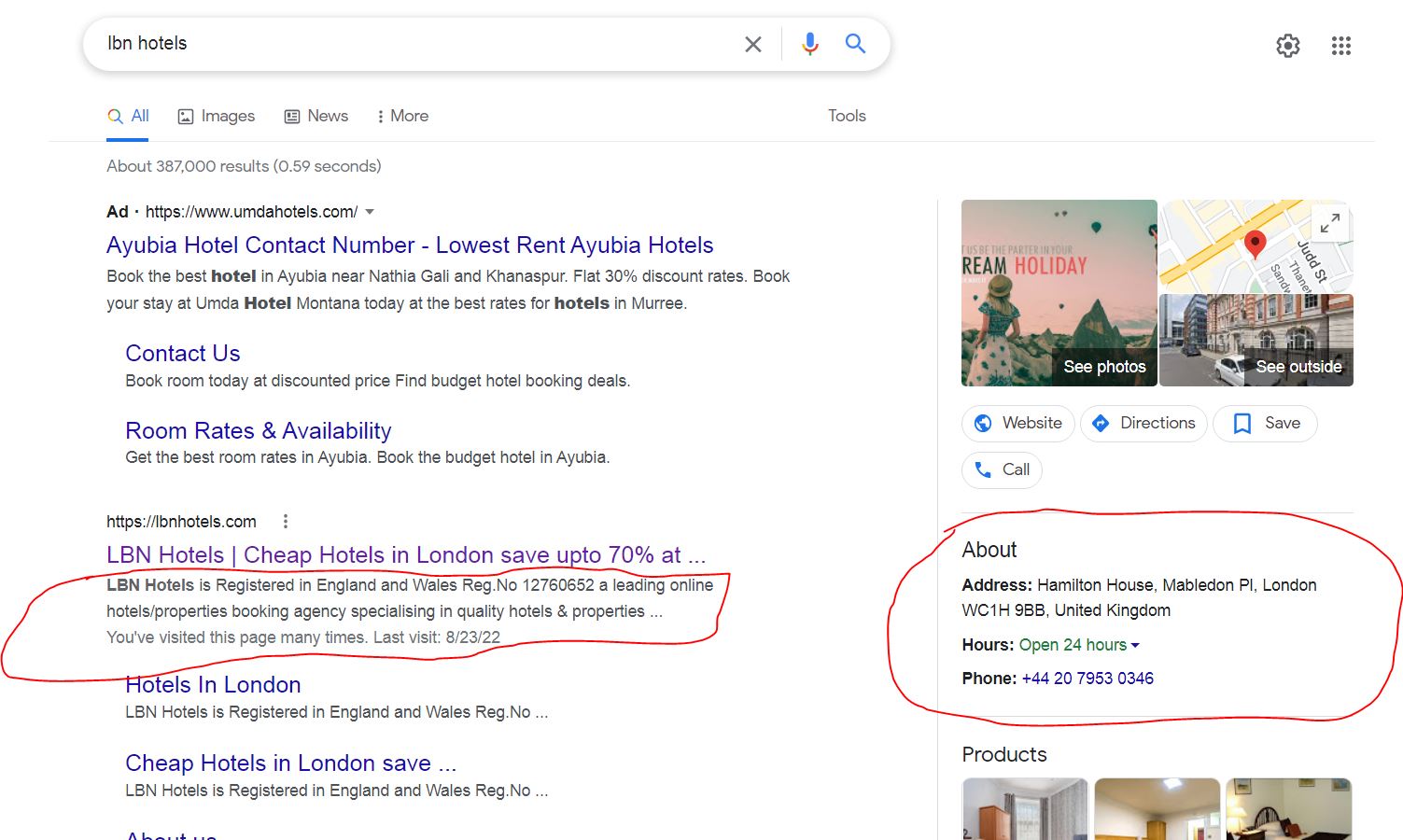Save the business listing
The width and height of the screenshot is (1403, 840).
1266,424
